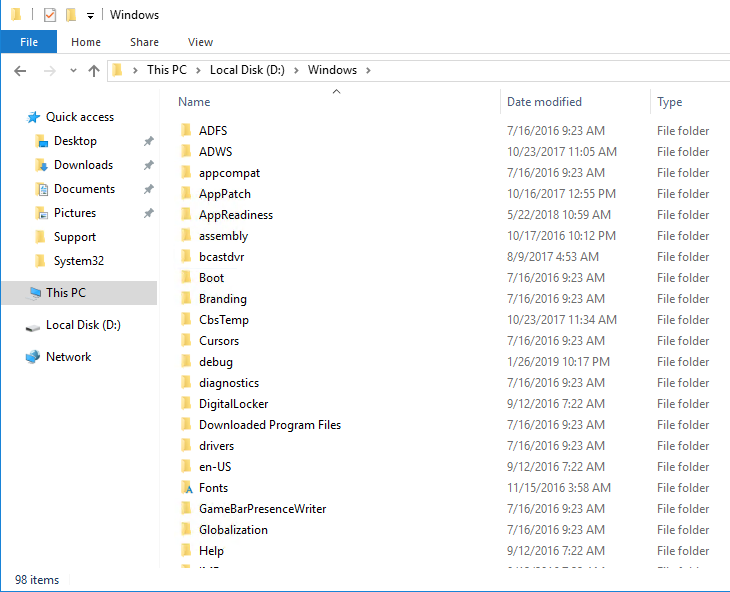This screenshot has height=592, width=730.
Task: Sort by the Type column header
Action: point(669,102)
